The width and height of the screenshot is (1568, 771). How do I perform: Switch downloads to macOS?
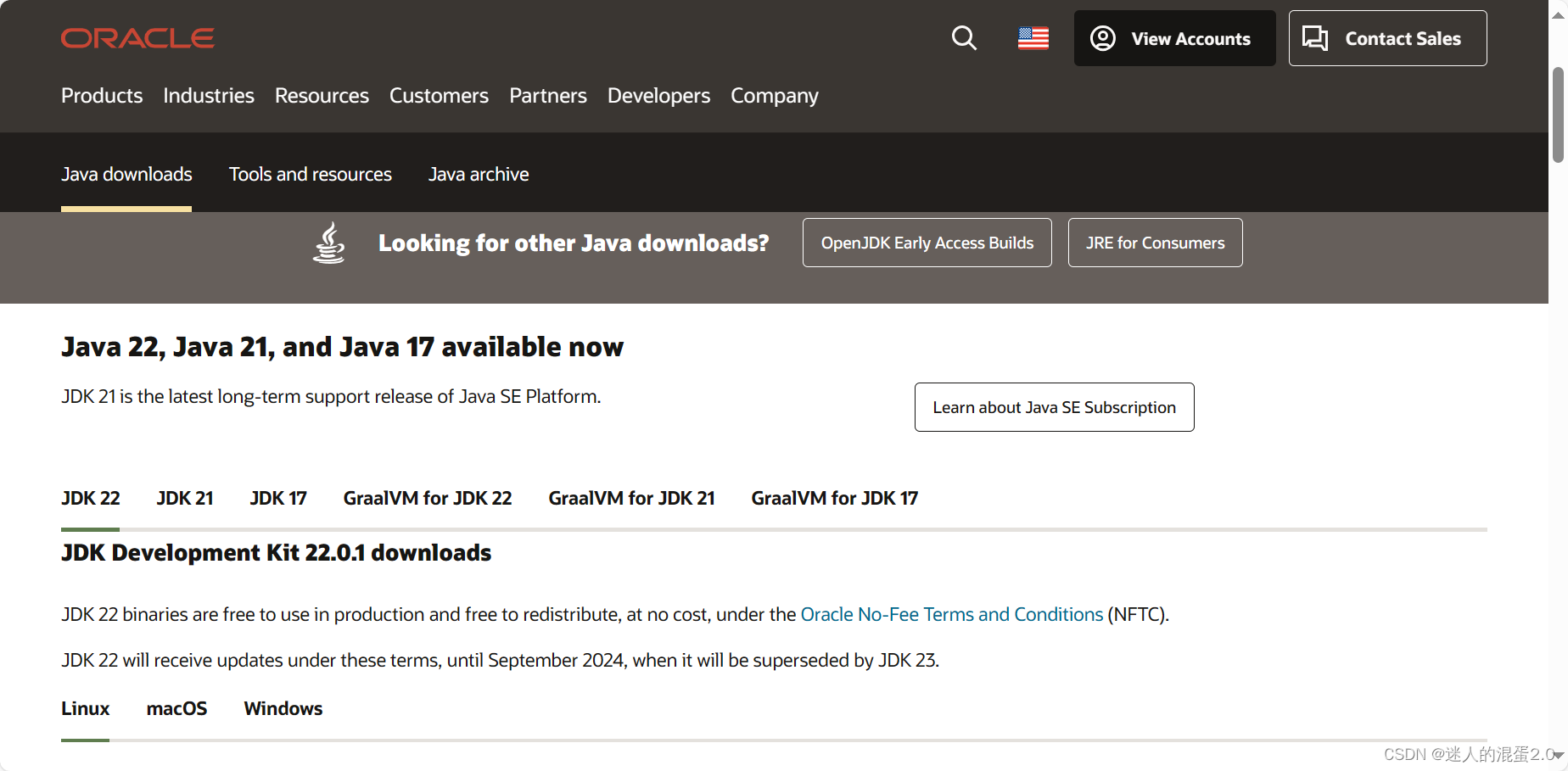[177, 708]
